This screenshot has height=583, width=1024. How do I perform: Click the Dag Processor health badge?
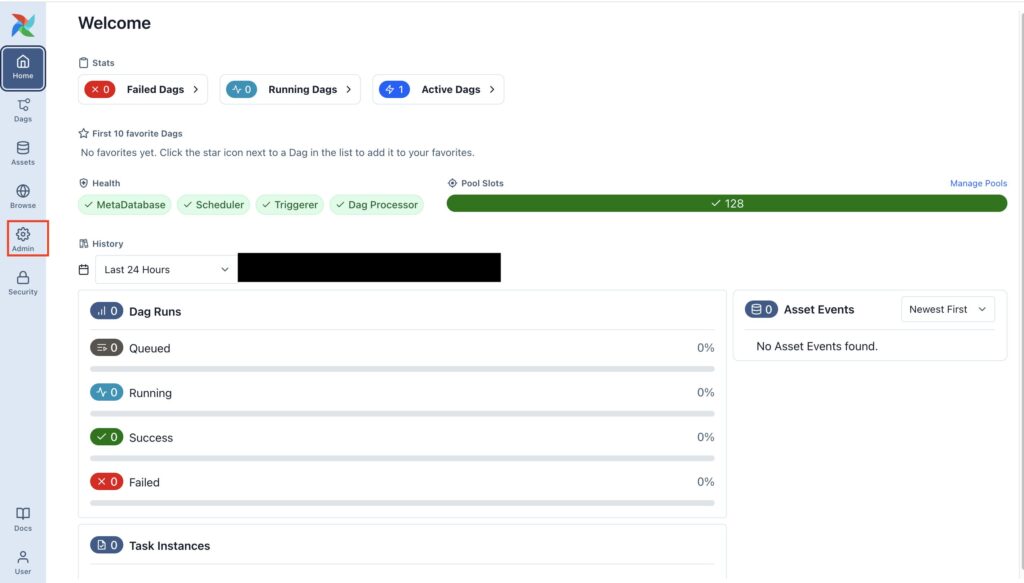[x=377, y=204]
